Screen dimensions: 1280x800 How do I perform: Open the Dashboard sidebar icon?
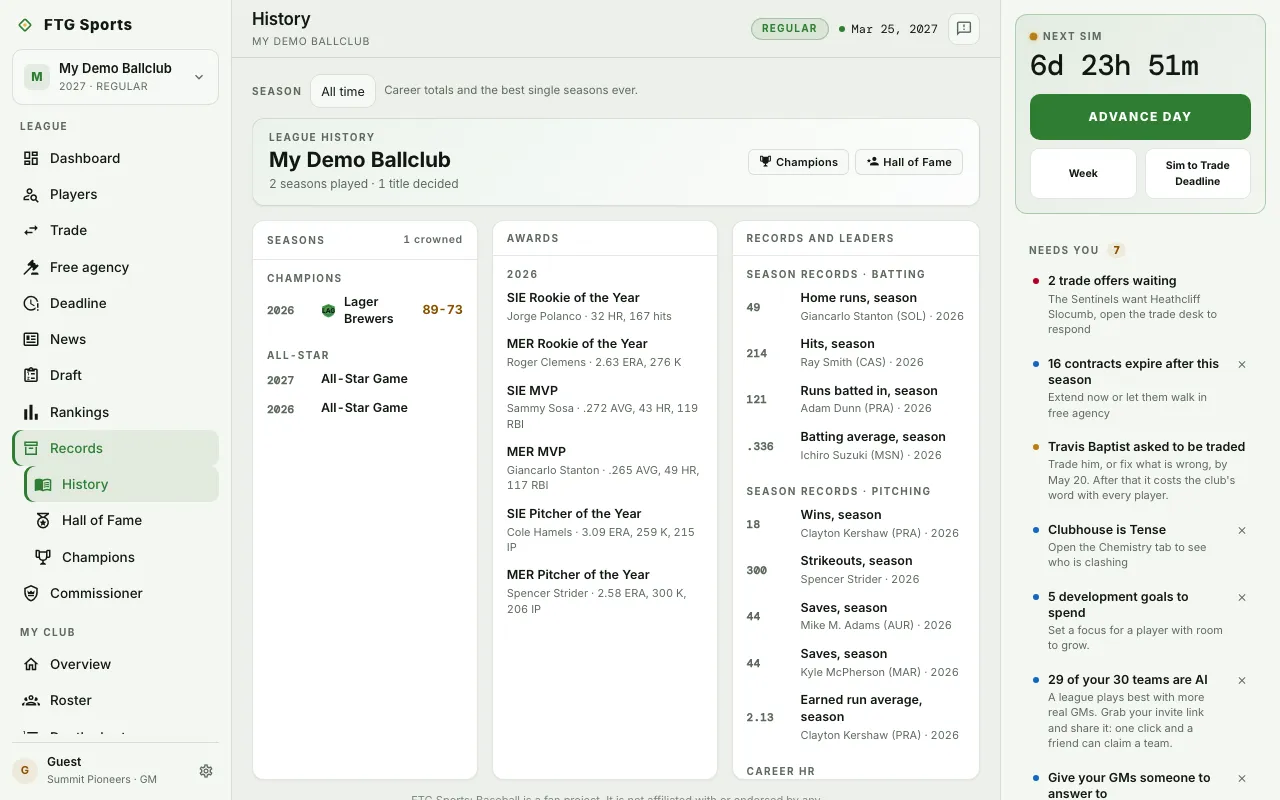(x=31, y=158)
